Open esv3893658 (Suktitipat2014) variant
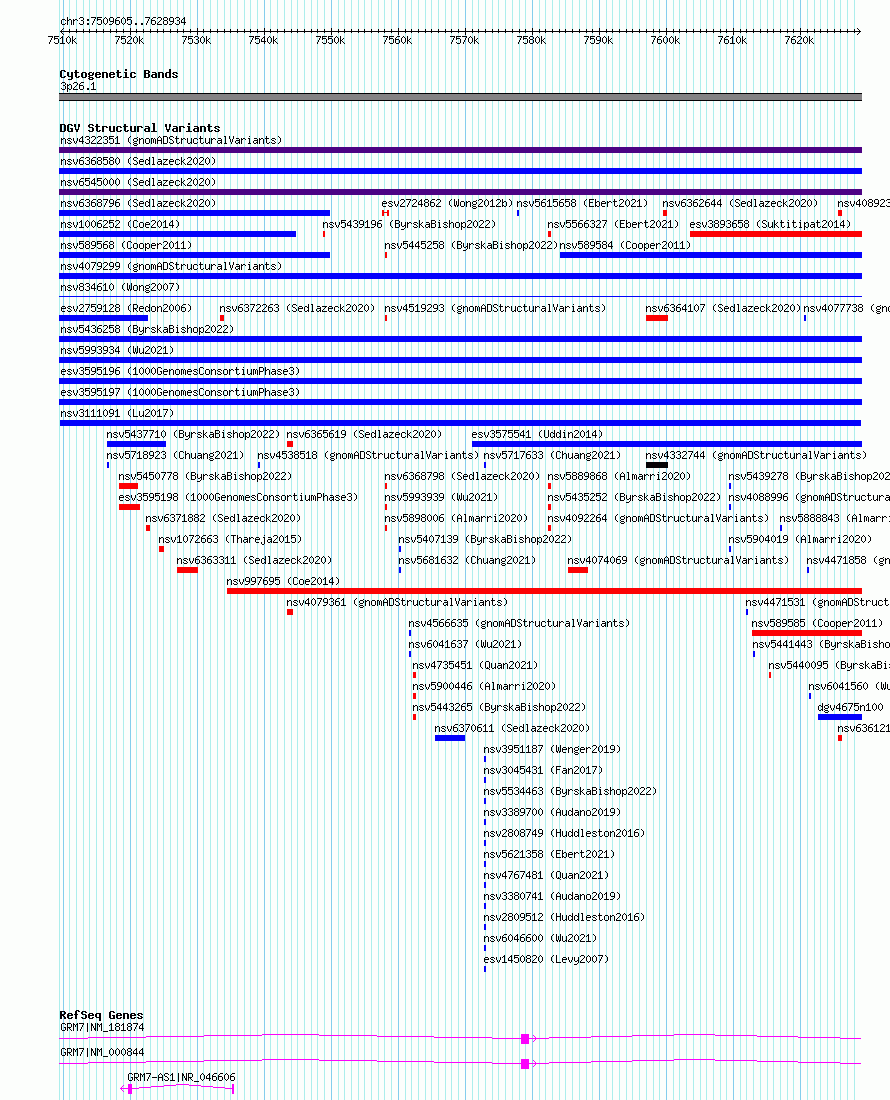Viewport: 890px width, 1100px height. click(770, 224)
